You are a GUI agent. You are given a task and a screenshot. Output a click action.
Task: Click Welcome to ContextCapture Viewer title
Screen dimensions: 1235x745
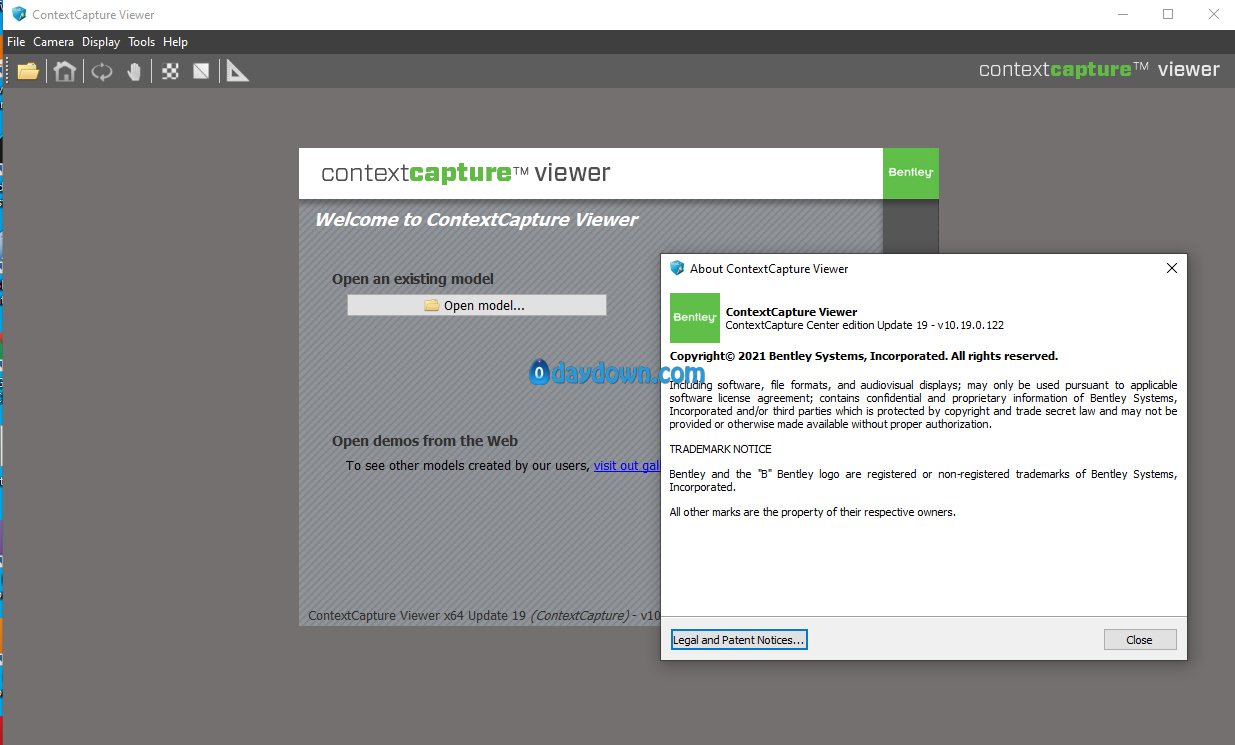point(476,220)
